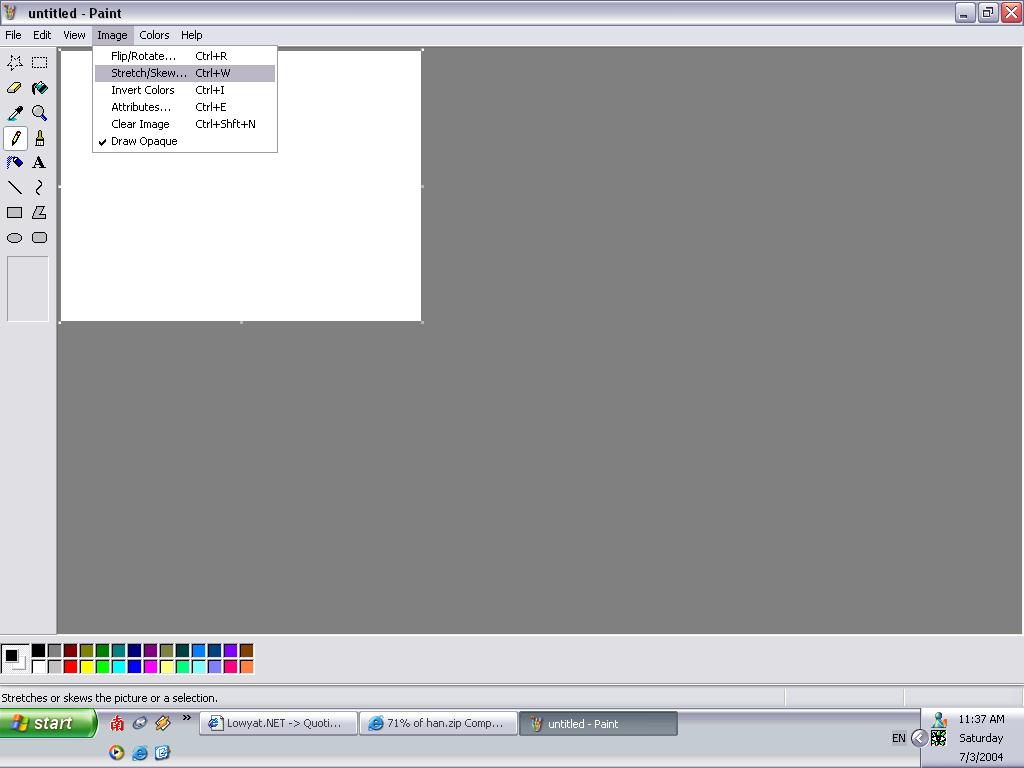
Task: Open the Colors menu
Action: click(x=154, y=34)
